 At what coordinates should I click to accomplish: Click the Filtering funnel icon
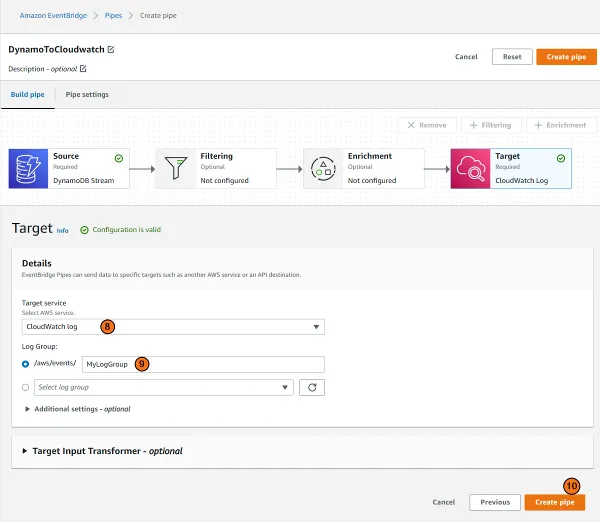point(175,169)
